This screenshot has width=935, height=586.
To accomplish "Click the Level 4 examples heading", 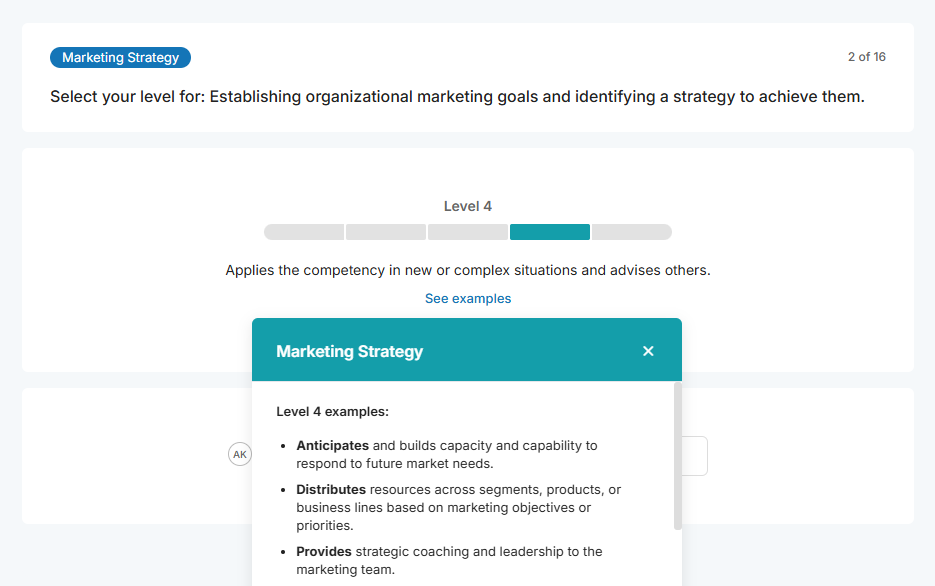I will [x=333, y=411].
